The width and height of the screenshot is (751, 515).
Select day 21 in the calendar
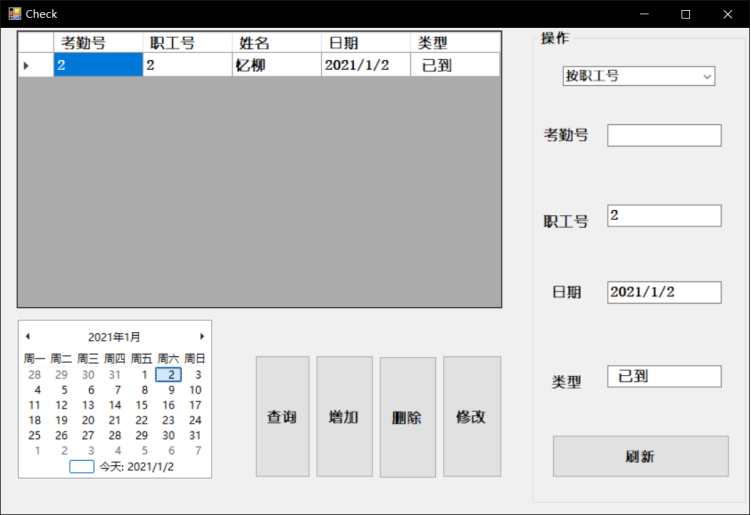(115, 420)
